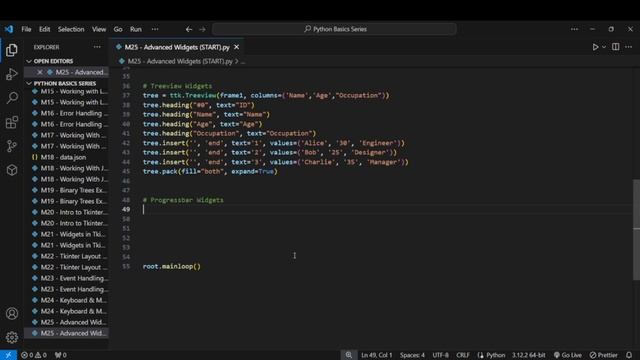The width and height of the screenshot is (640, 360).
Task: Open title bar layout ellipsis menu
Action: 574,29
